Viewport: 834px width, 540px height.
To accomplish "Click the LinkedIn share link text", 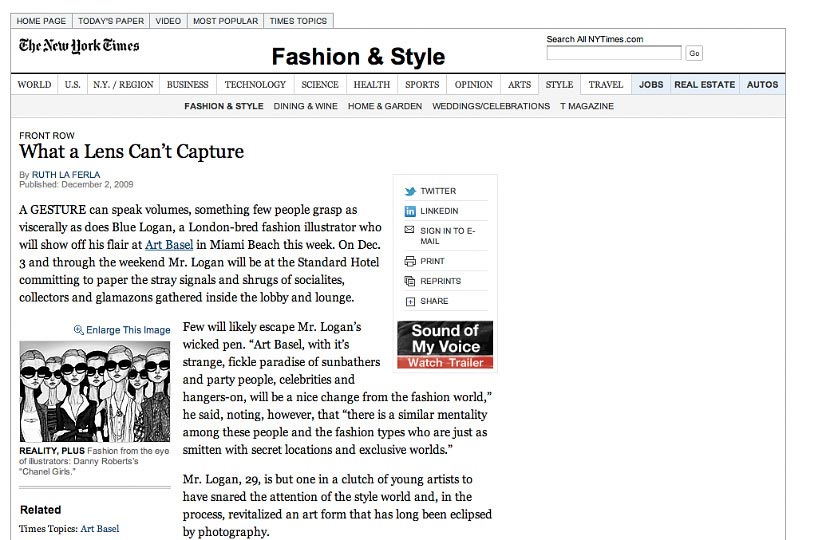I will click(439, 211).
